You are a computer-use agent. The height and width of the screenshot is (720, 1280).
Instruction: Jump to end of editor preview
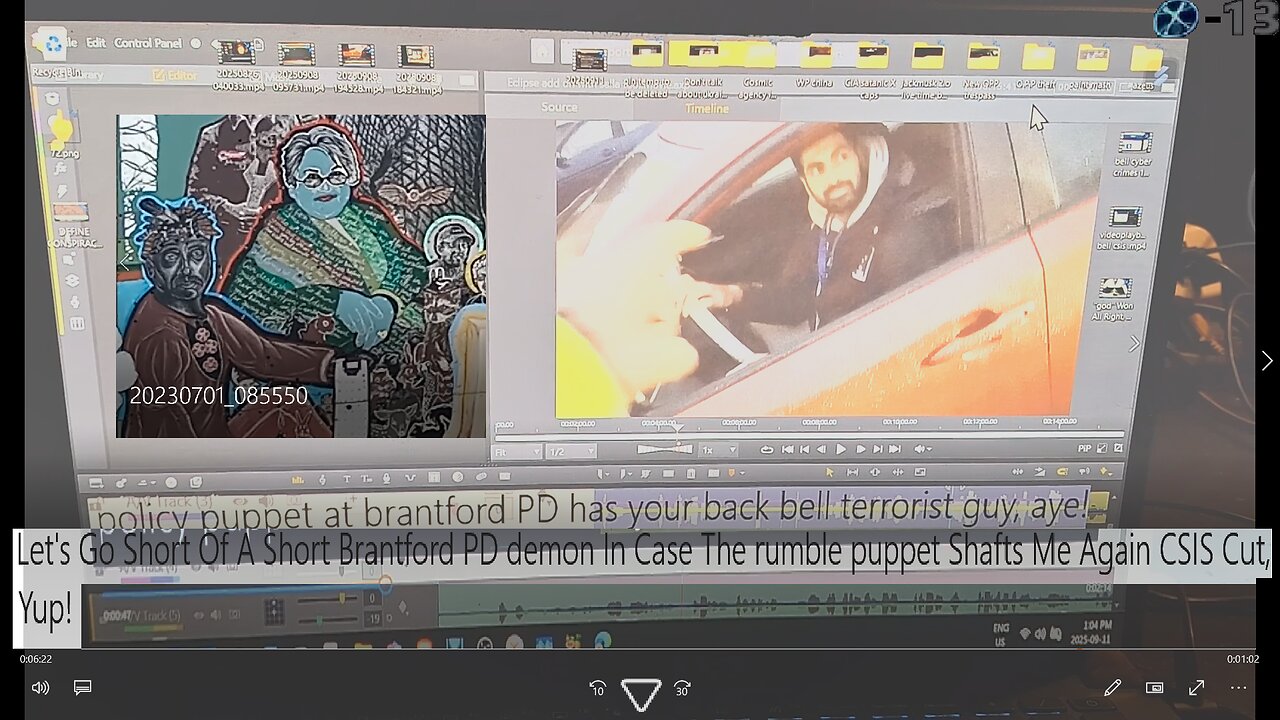point(895,450)
